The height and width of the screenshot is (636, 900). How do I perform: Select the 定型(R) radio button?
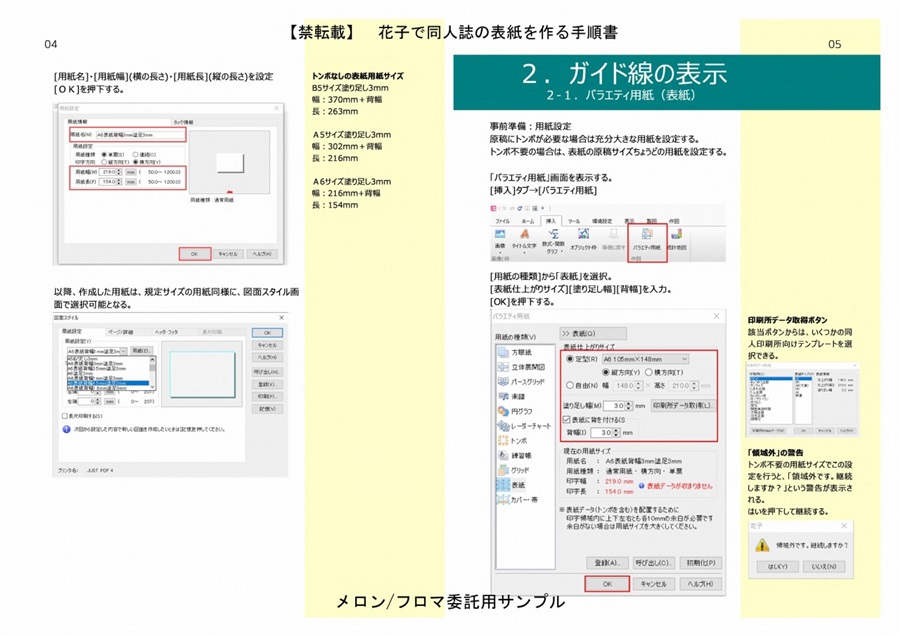click(570, 359)
